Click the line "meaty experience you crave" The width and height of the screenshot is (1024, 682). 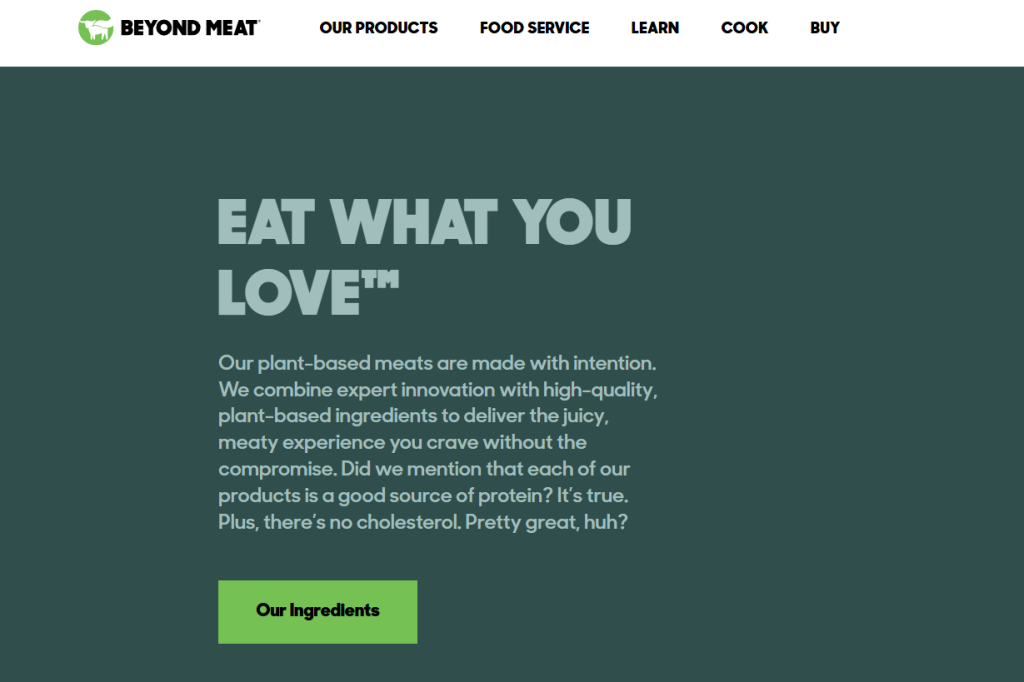tap(402, 442)
